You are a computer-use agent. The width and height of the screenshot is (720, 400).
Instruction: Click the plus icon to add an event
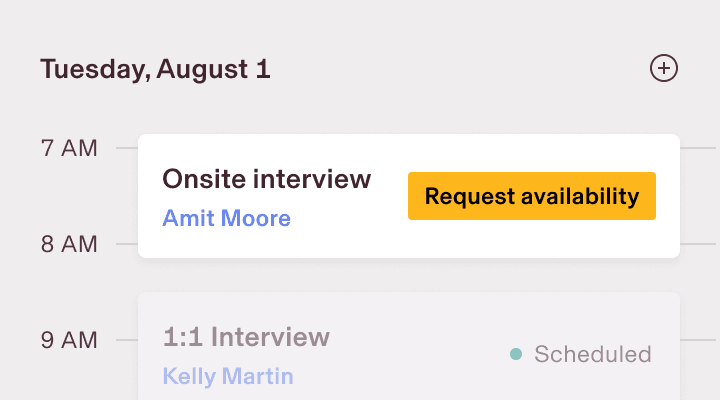tap(664, 69)
